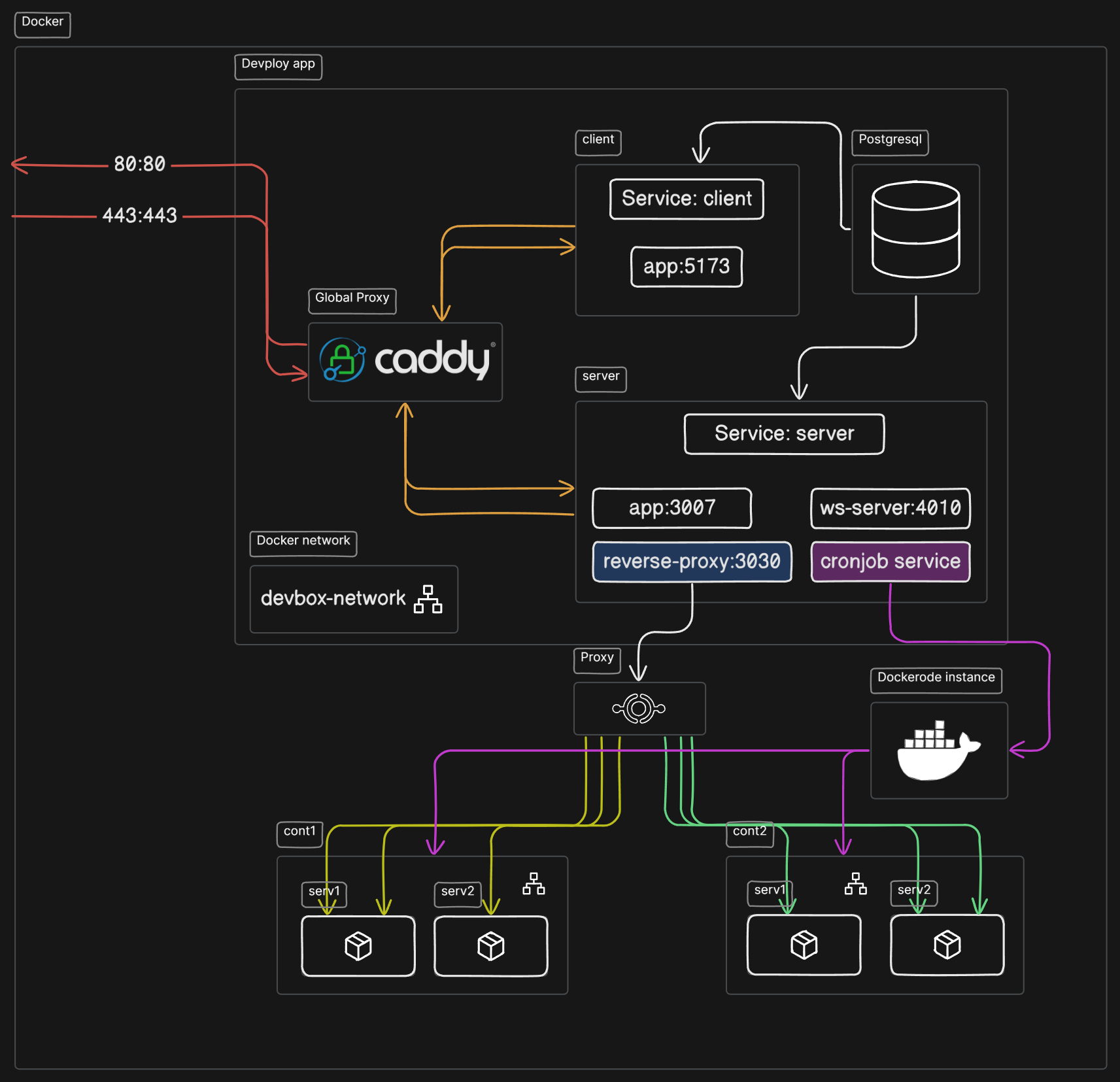Screen dimensions: 1120x1082
Task: Click the network icon beside devbox-network
Action: click(428, 599)
